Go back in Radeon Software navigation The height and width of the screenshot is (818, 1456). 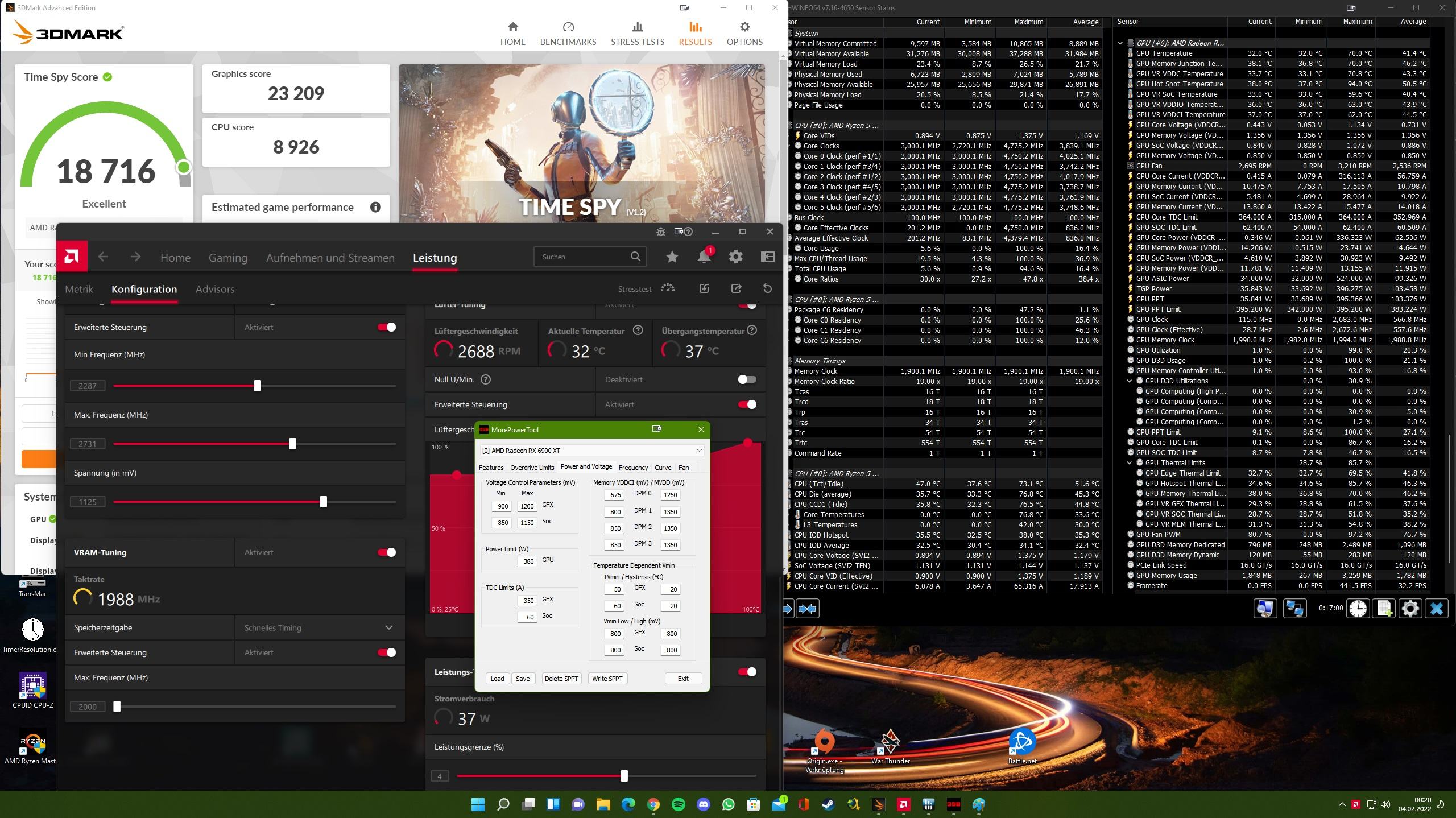[x=103, y=257]
